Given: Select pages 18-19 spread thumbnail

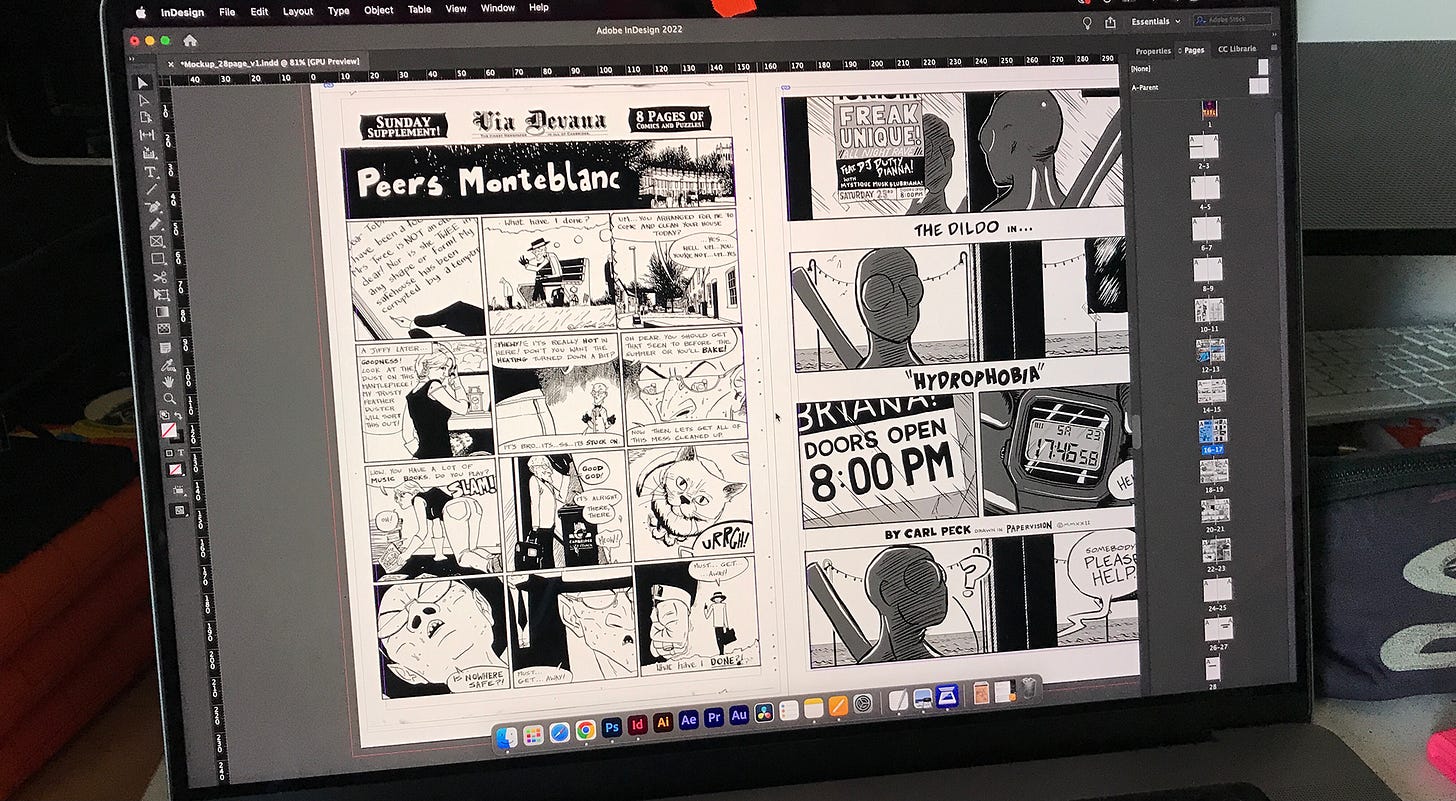Looking at the screenshot, I should (x=1214, y=471).
